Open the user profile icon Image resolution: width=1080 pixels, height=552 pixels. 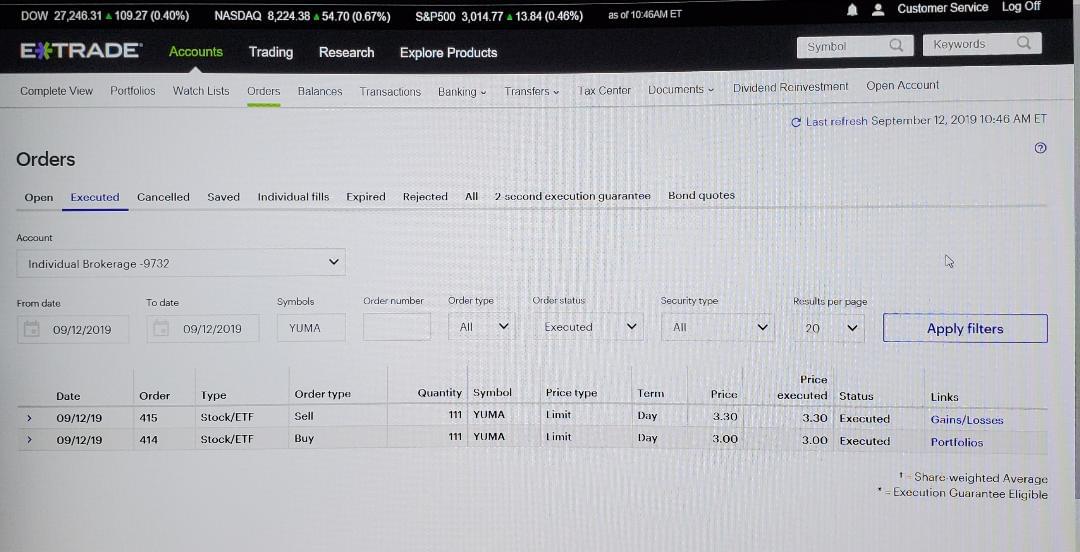pos(878,10)
